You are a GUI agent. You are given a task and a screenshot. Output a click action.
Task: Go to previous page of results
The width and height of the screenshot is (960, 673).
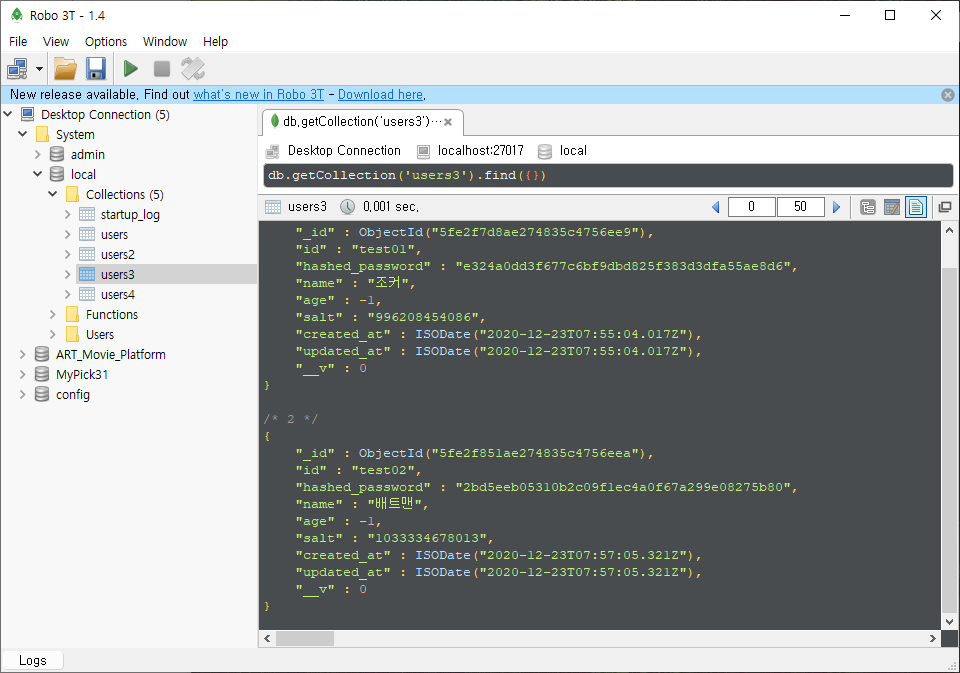716,207
